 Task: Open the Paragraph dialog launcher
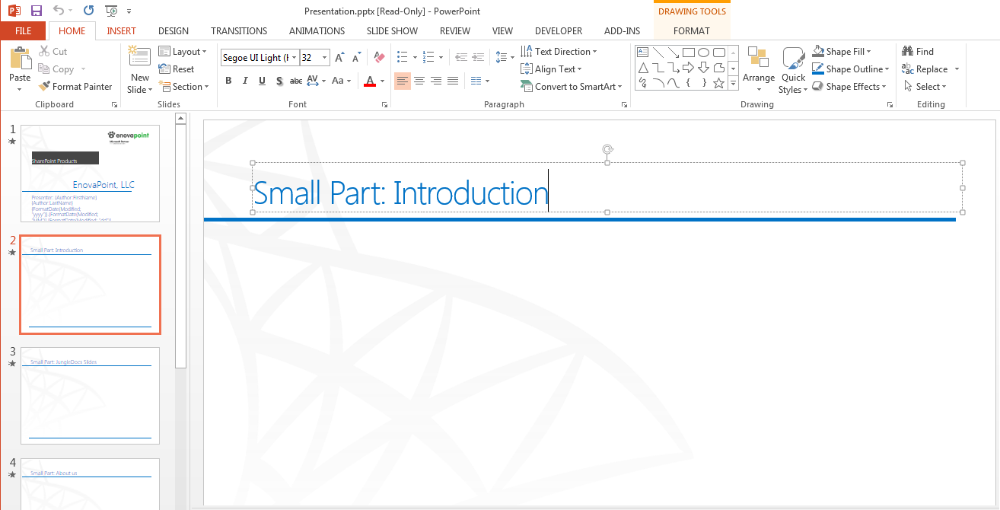(x=623, y=105)
